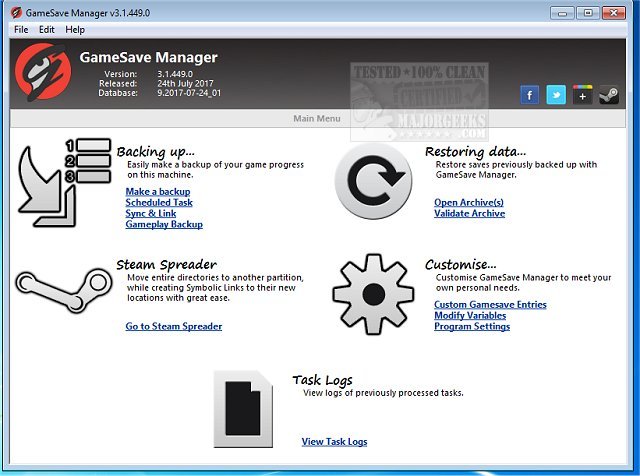Click the Open Archive(s) link
The width and height of the screenshot is (640, 476).
[469, 202]
